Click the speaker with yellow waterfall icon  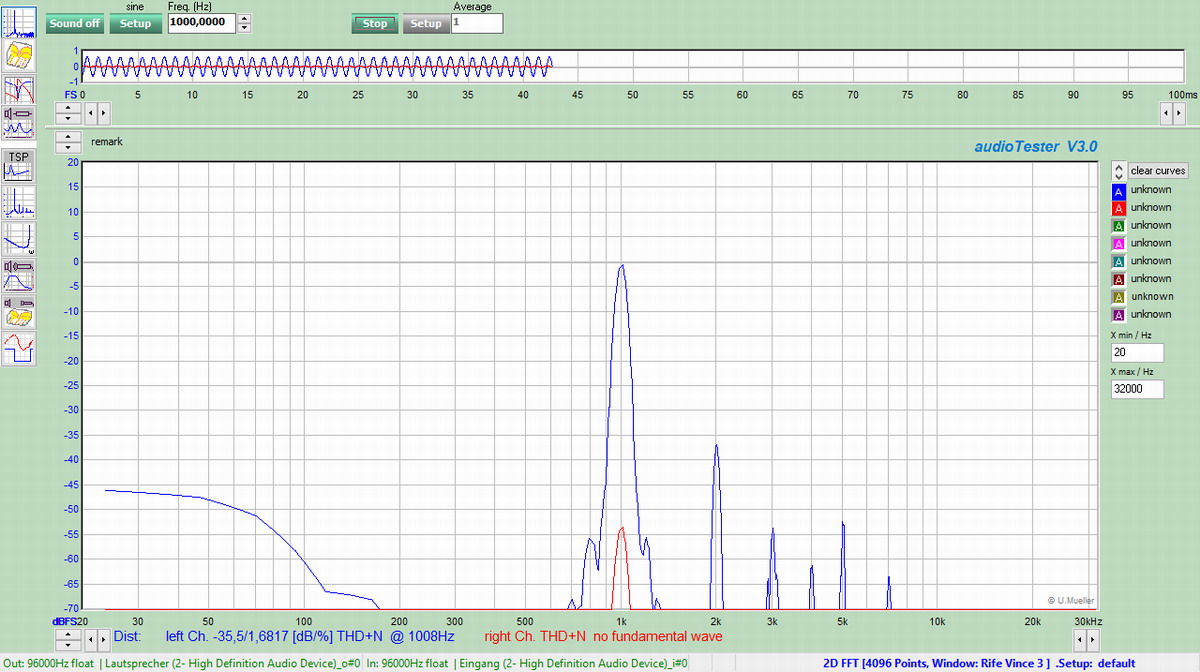pos(19,311)
